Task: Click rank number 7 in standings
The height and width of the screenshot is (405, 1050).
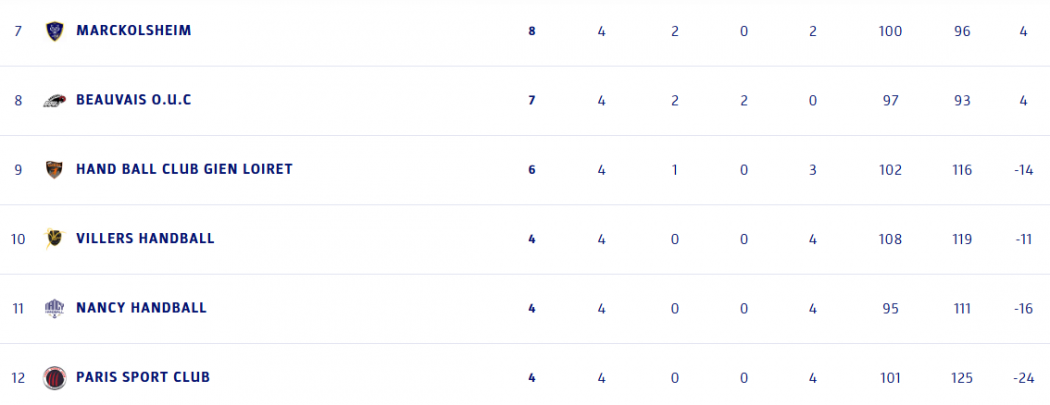Action: (x=18, y=31)
